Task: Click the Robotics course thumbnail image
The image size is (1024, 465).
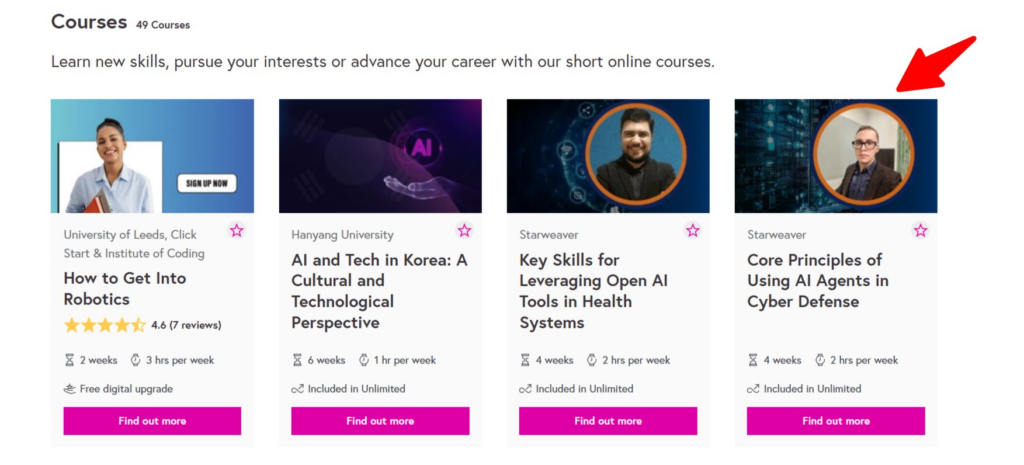Action: tap(152, 156)
